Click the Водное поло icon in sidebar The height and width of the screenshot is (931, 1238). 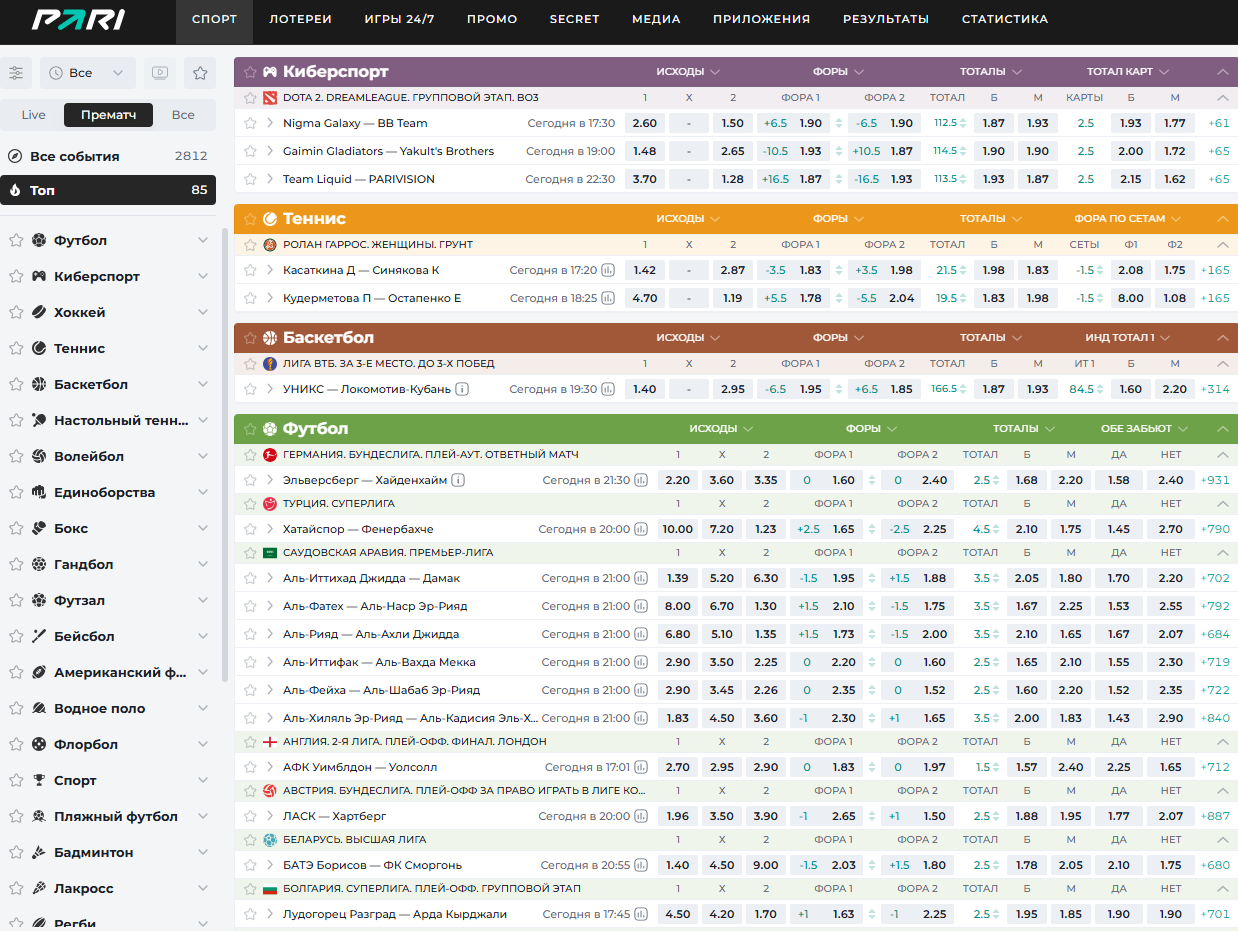click(x=39, y=708)
